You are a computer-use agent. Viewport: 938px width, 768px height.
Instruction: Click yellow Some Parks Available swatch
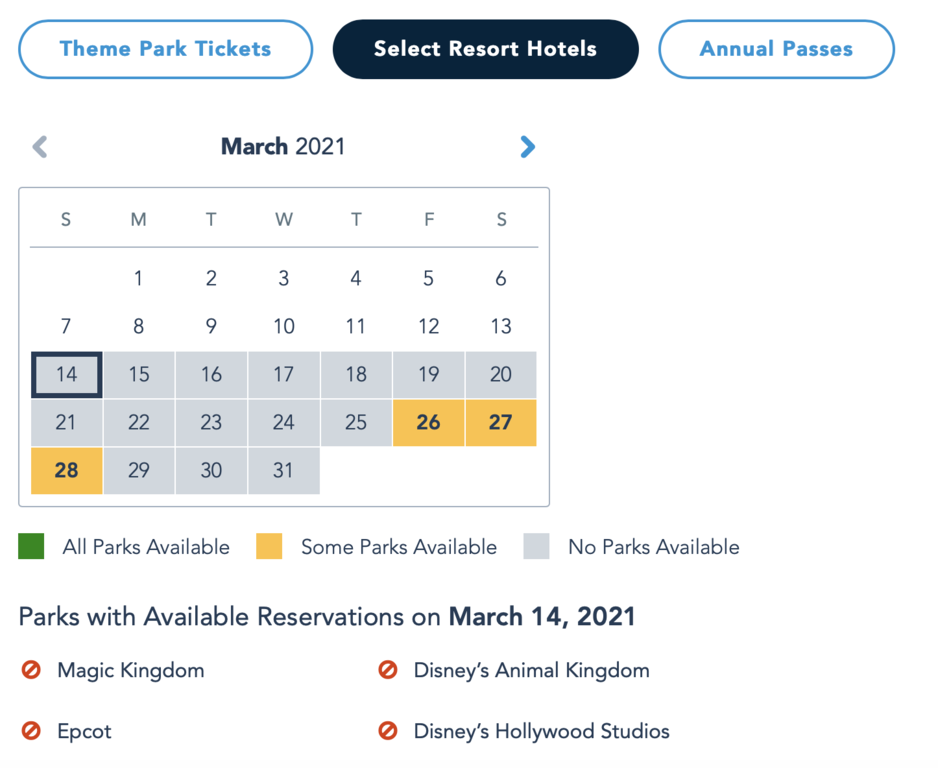[x=269, y=546]
